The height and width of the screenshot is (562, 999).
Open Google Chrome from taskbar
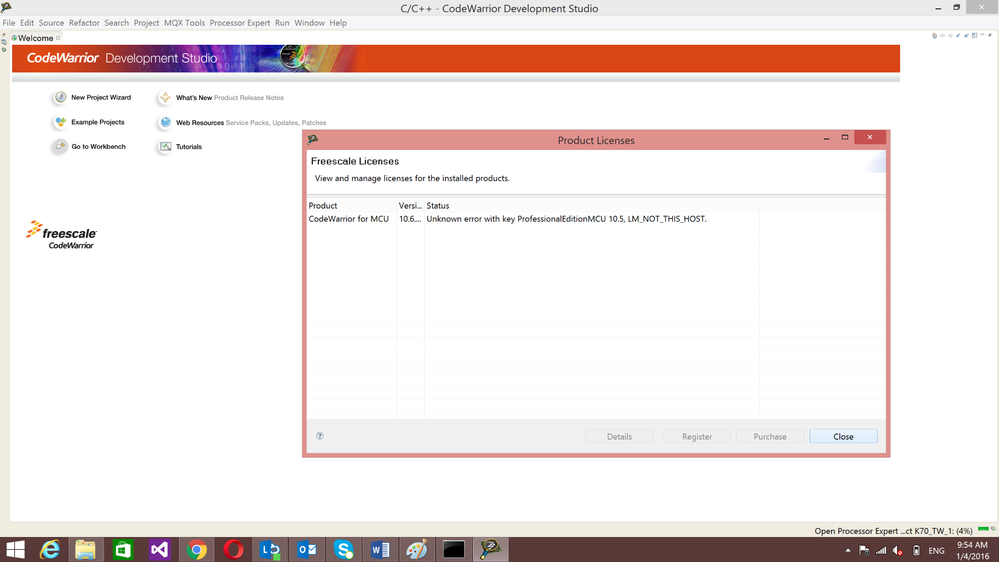(196, 549)
